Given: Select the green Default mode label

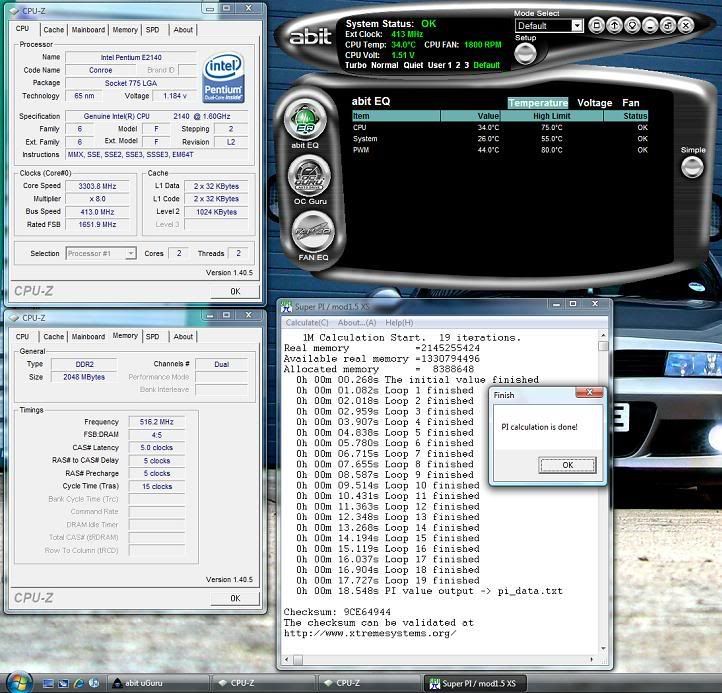Looking at the screenshot, I should [486, 65].
